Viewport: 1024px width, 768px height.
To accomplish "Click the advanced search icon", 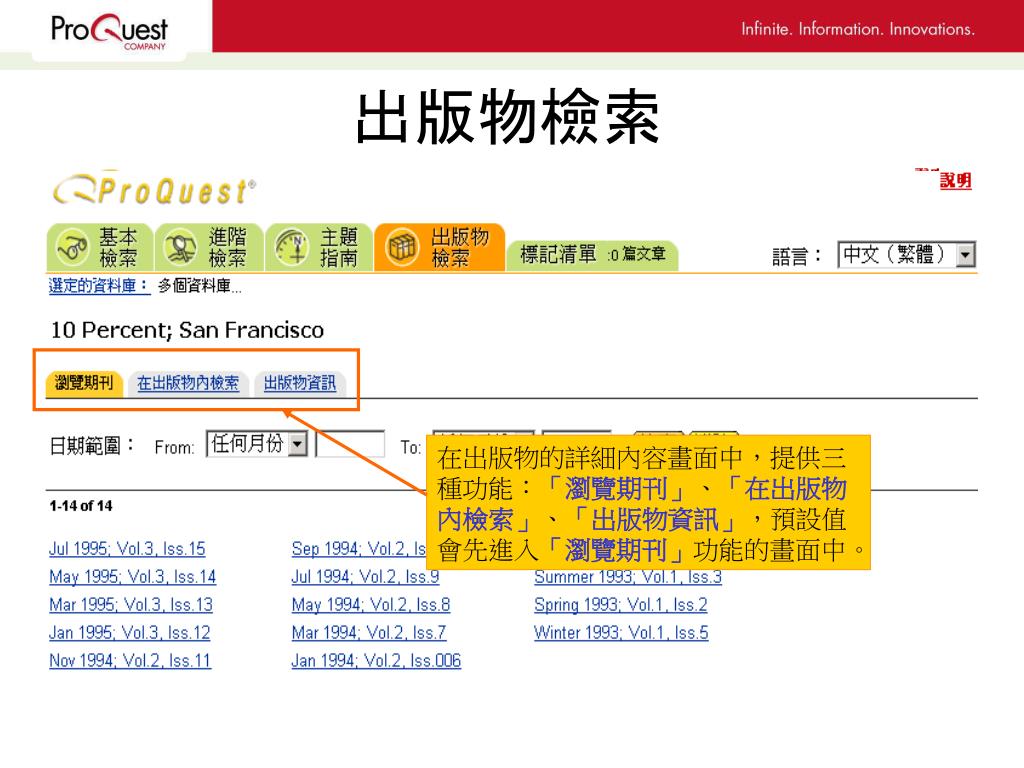I will point(180,248).
